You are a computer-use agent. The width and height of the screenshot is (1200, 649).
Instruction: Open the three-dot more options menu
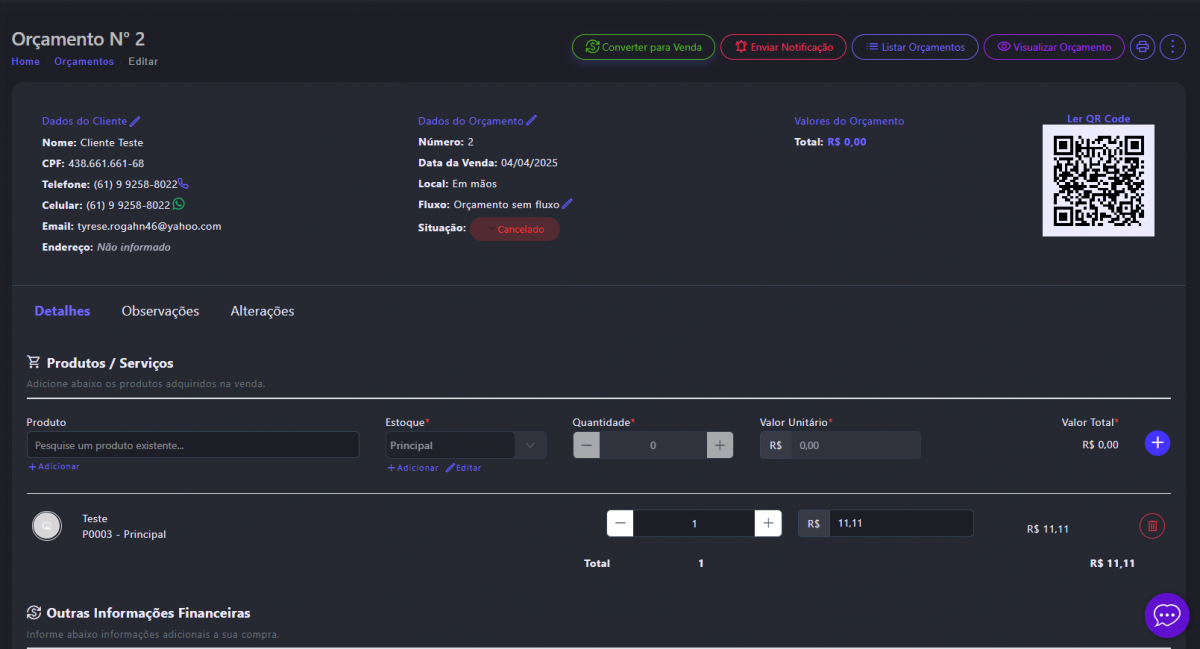(1171, 47)
